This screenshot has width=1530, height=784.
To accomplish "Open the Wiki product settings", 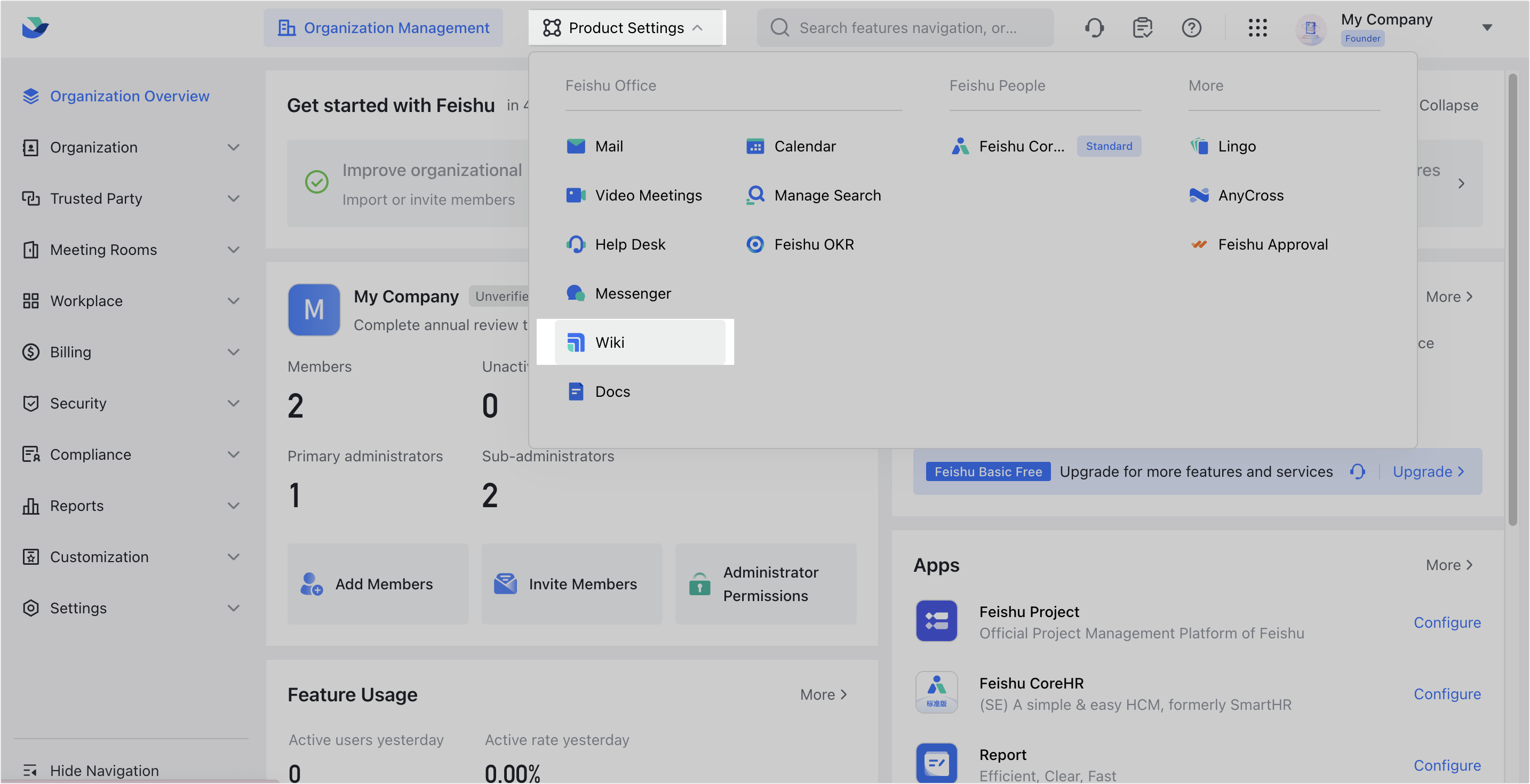I will click(640, 342).
